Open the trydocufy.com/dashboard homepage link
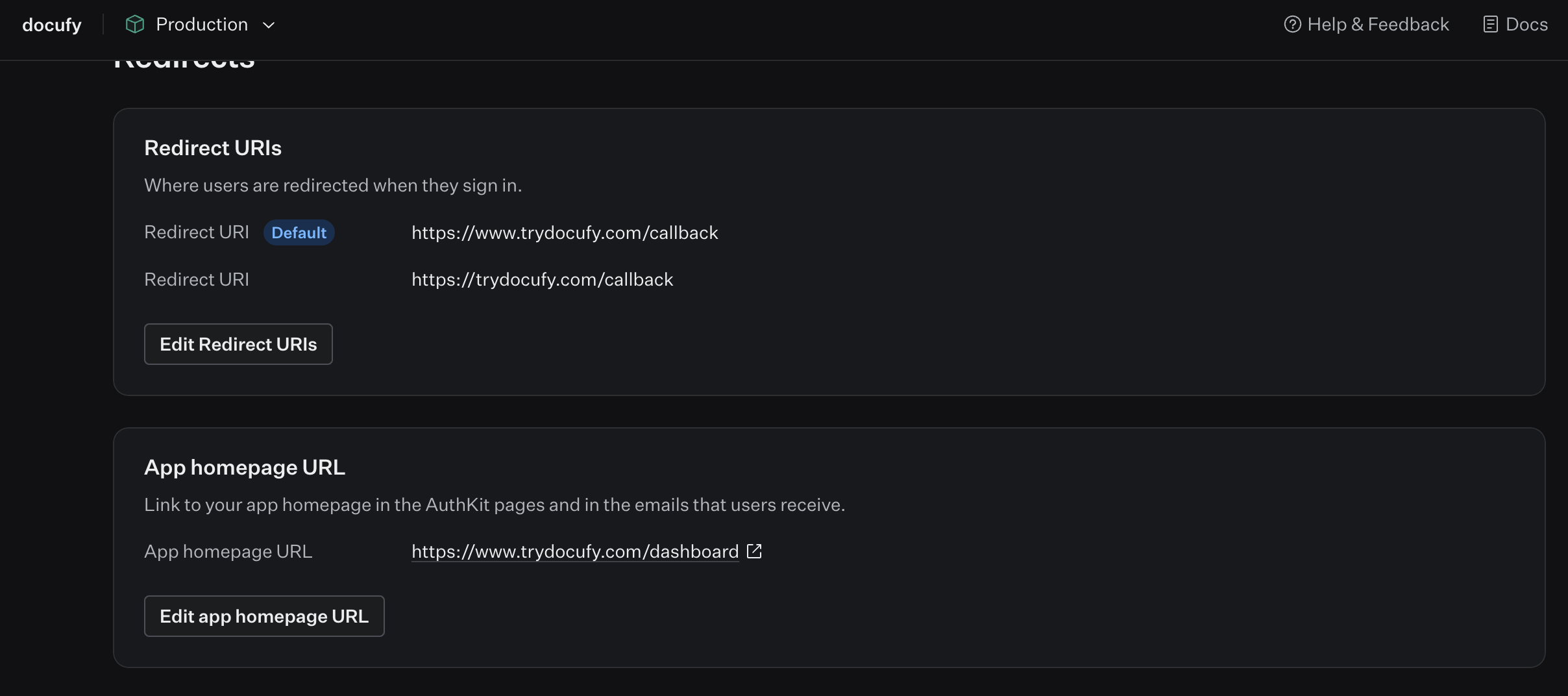1568x696 pixels. tap(575, 551)
